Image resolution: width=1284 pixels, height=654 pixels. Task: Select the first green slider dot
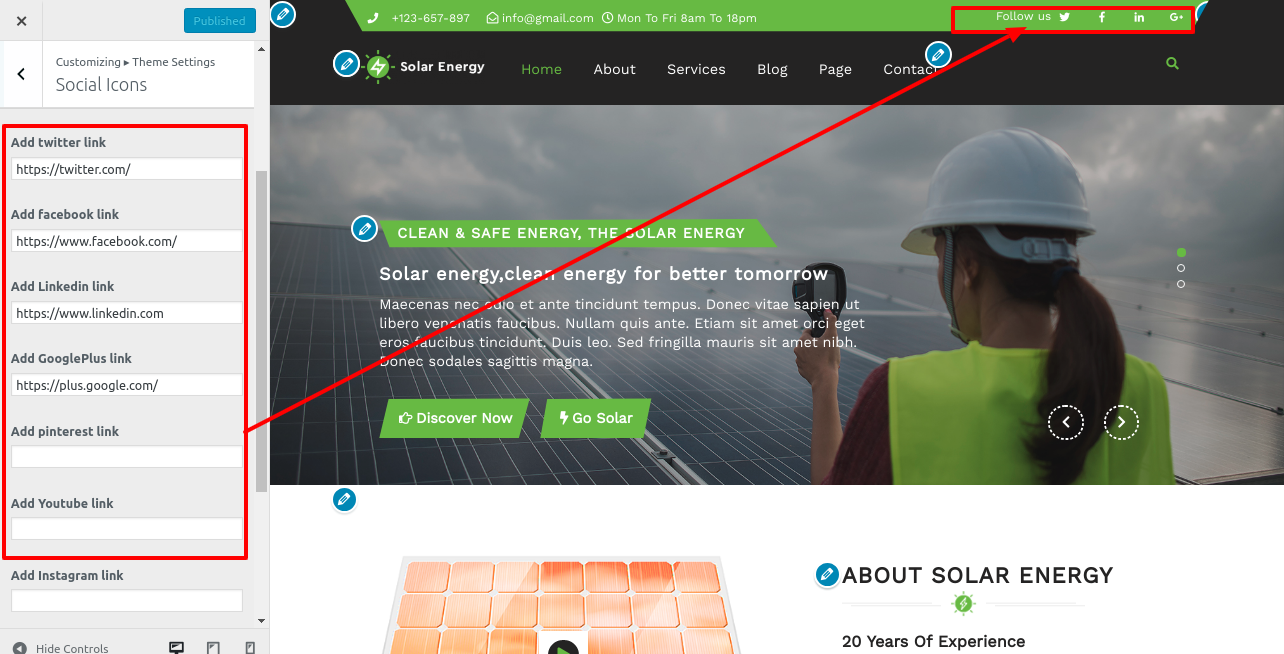click(x=1181, y=252)
